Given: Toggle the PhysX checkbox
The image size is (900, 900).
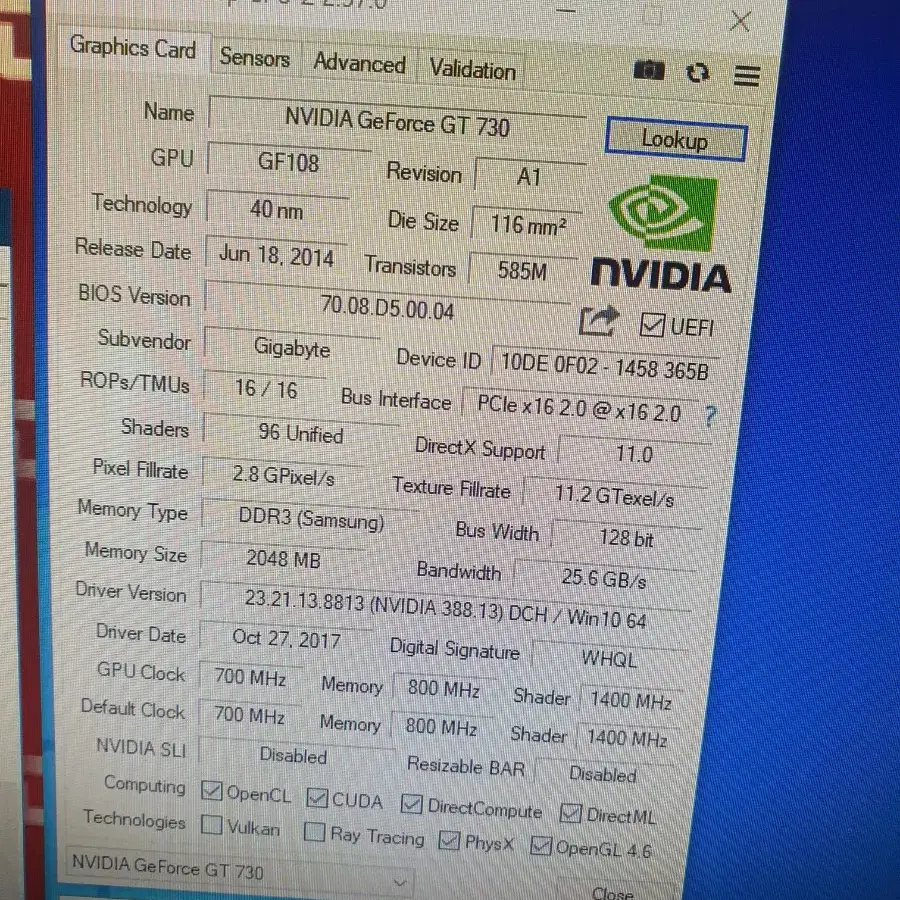Looking at the screenshot, I should [449, 841].
